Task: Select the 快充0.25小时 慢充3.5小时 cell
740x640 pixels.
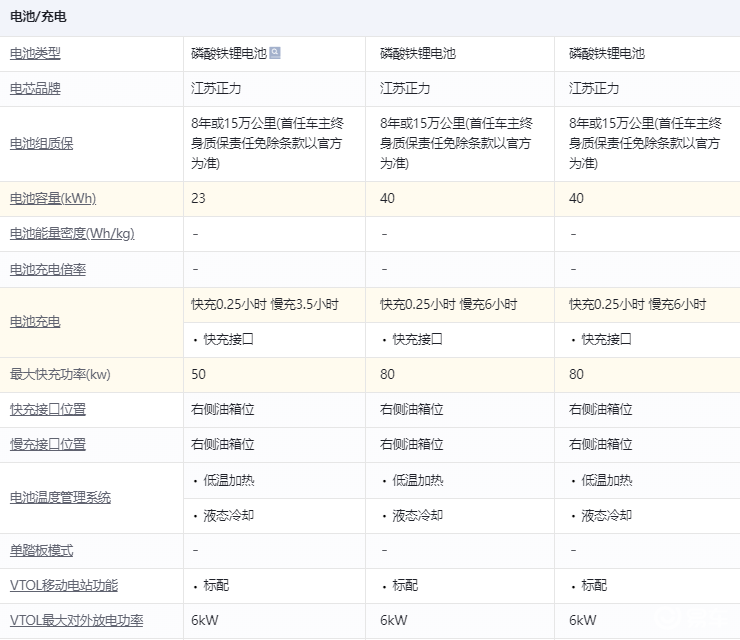Action: pyautogui.click(x=264, y=305)
